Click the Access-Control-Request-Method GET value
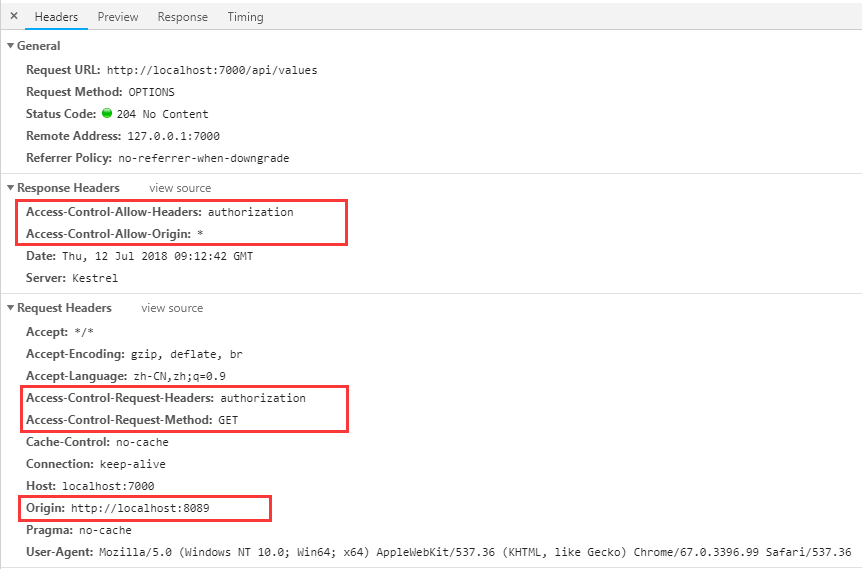 tap(228, 420)
